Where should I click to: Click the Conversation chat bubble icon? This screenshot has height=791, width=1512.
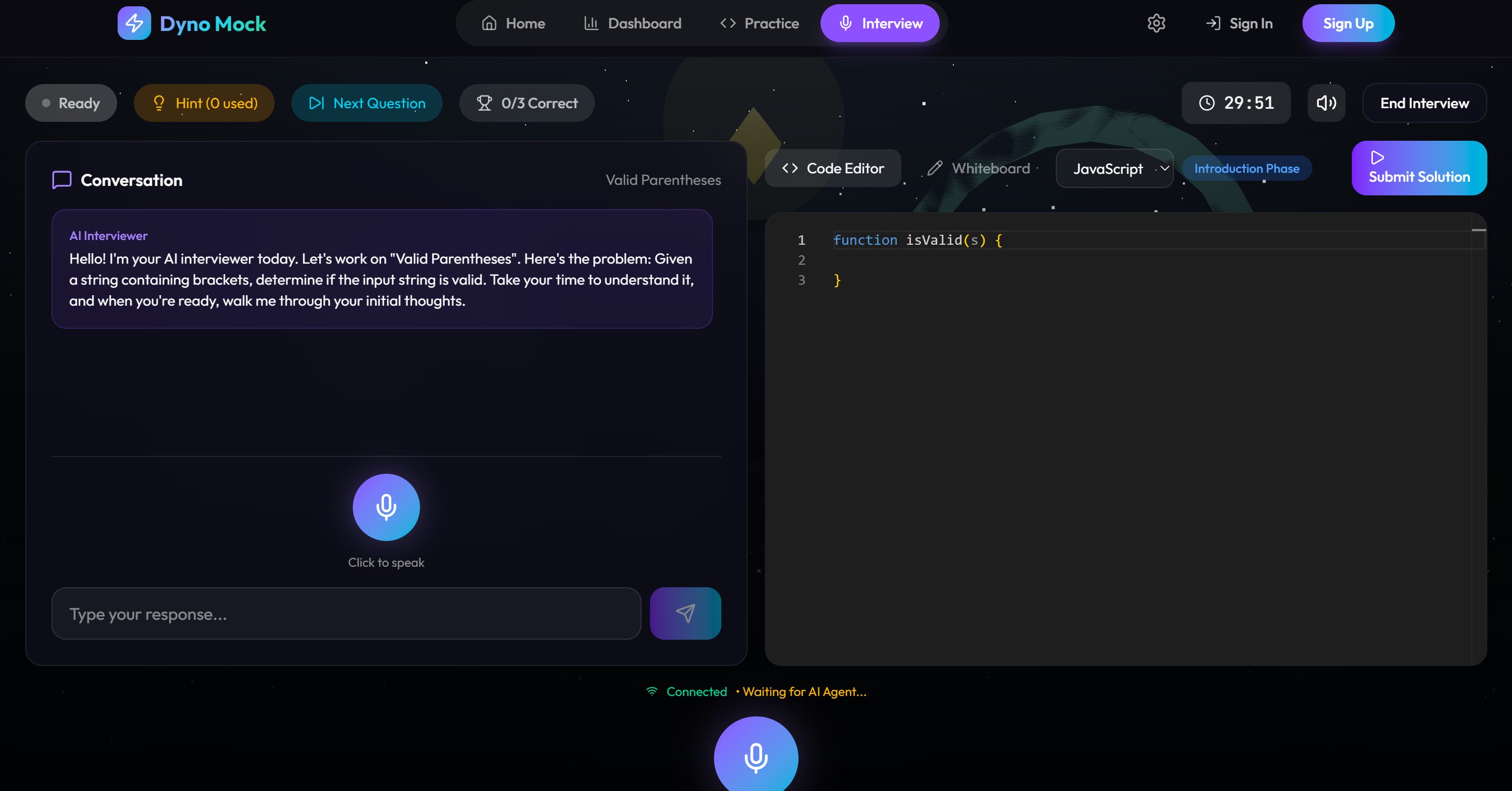point(61,180)
